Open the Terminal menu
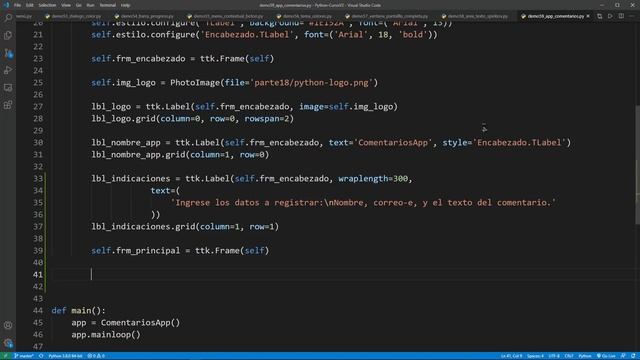640x360 pixels. pyautogui.click(x=108, y=5)
